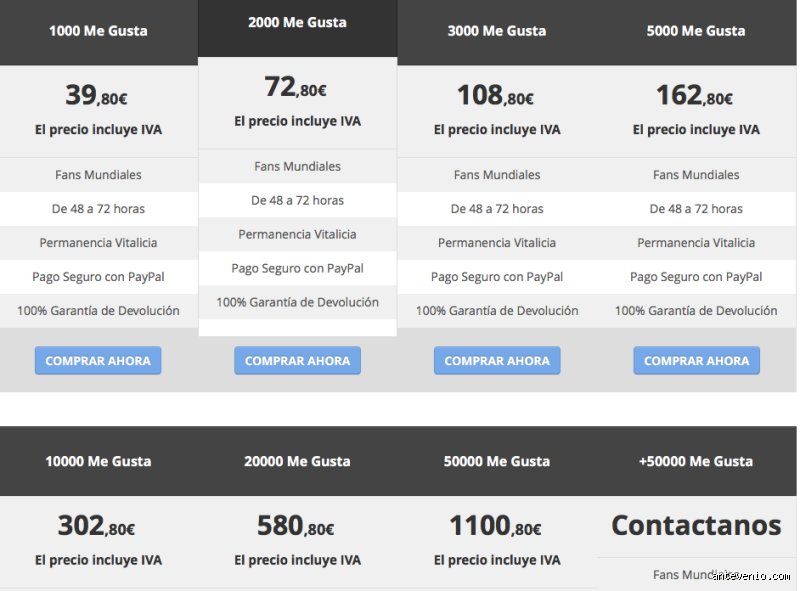Screen dimensions: 800x591
Task: Click 'El precio incluye IVA' under 108,80€
Action: (497, 130)
